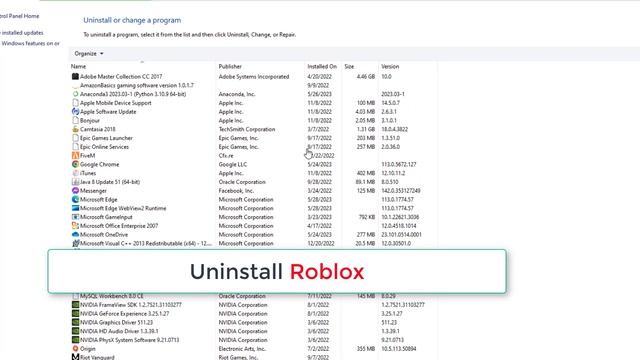Screen dimensions: 640x360
Task: Click the Adobe Systems Incorporated publisher cell
Action: pyautogui.click(x=254, y=76)
